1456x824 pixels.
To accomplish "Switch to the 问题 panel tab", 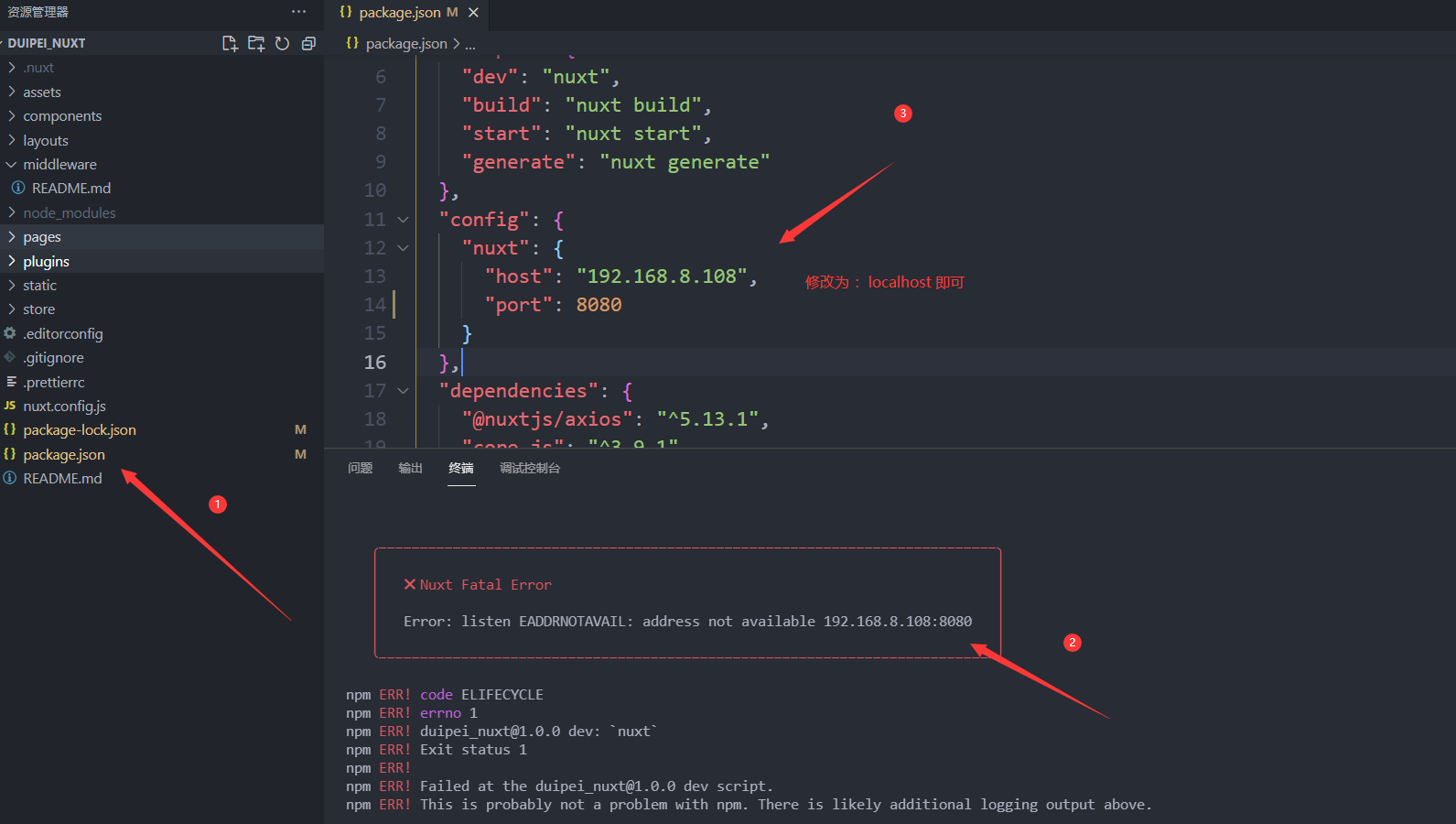I will coord(361,468).
